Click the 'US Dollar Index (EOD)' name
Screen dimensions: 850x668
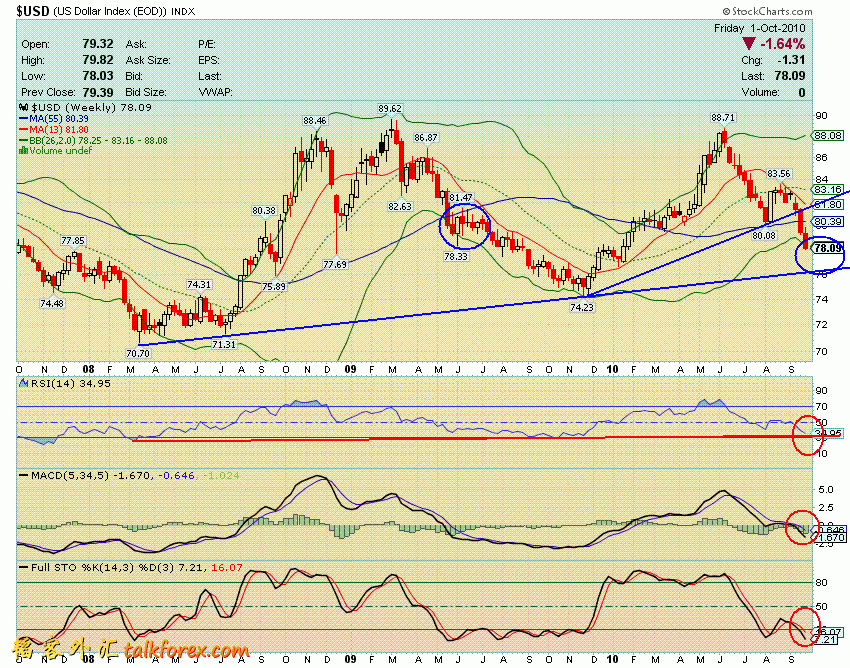110,11
